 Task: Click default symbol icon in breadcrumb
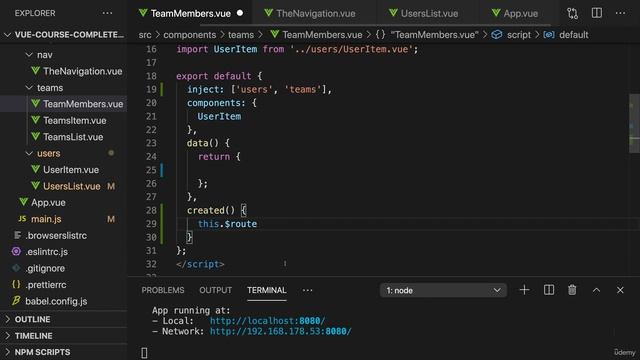coord(549,35)
